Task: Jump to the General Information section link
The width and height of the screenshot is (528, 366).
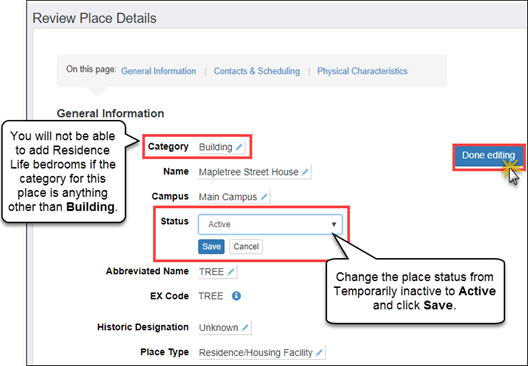Action: click(158, 71)
